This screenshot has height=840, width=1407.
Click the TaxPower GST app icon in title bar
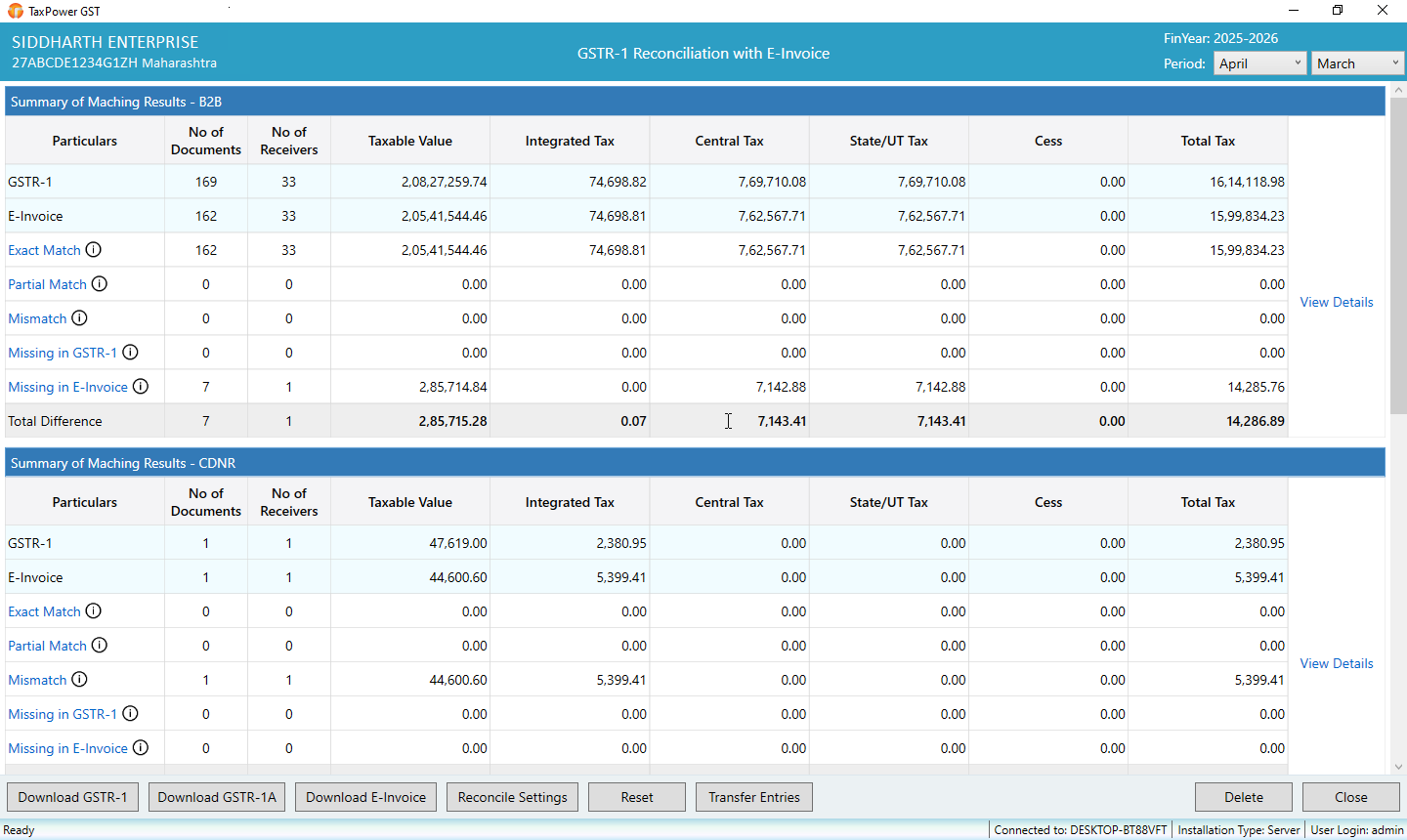15,11
